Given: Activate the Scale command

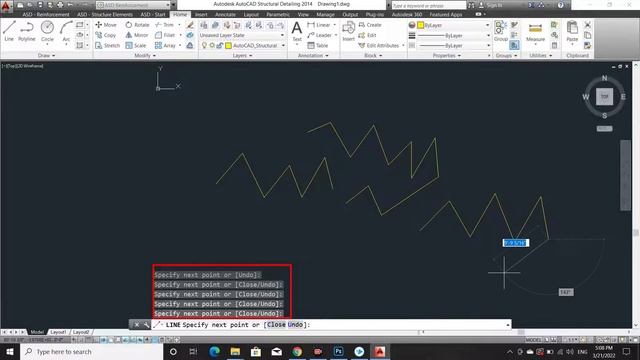Looking at the screenshot, I should pos(136,45).
